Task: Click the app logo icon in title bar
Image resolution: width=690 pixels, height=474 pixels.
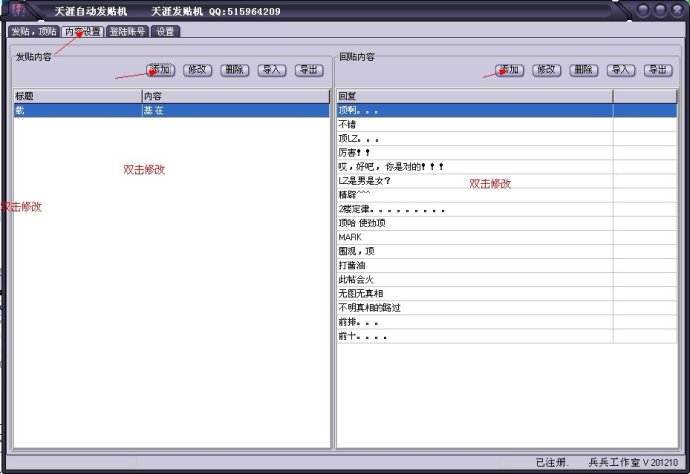Action: (18, 9)
